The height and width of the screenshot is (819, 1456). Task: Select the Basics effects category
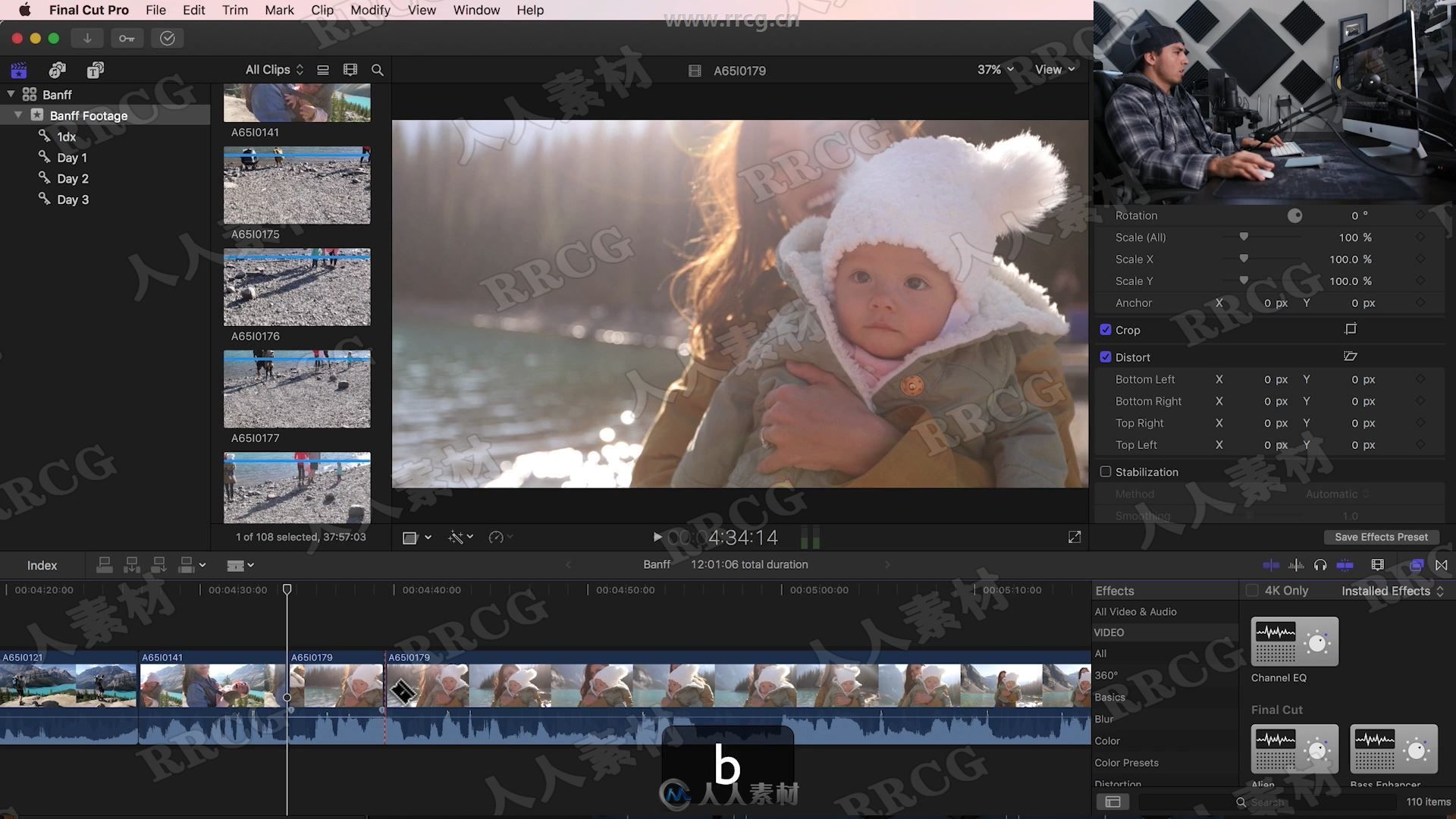coord(1109,697)
